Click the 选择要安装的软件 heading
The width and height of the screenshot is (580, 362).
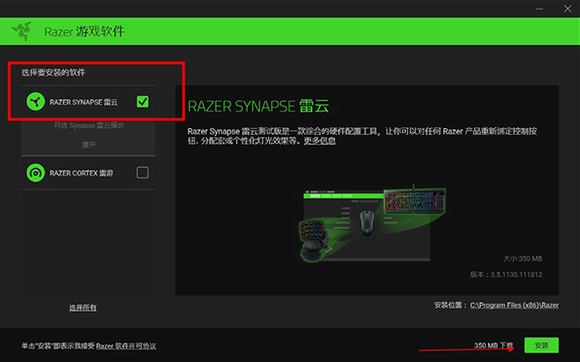tap(53, 72)
